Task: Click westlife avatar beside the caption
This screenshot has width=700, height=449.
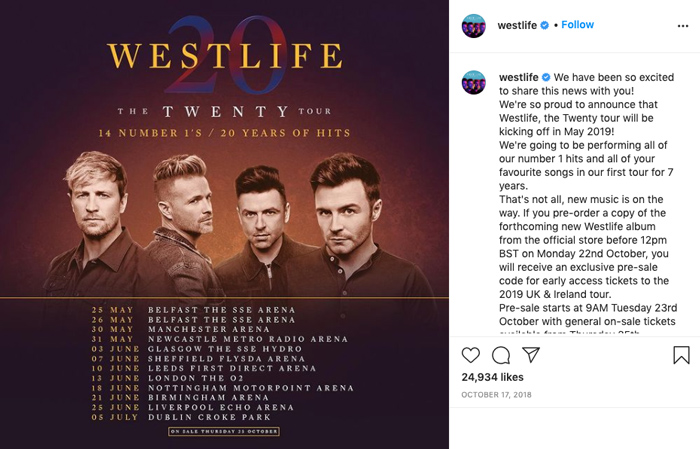Action: [474, 82]
